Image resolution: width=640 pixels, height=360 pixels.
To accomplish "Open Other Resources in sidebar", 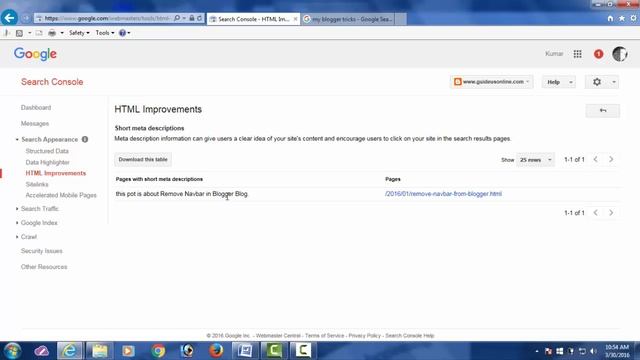I will tap(44, 267).
